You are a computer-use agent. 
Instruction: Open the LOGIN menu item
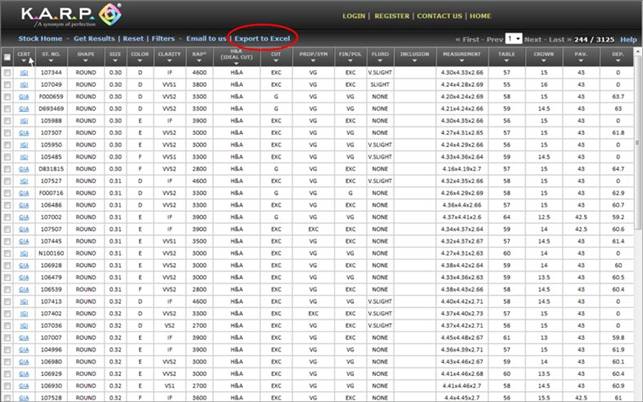pyautogui.click(x=353, y=17)
